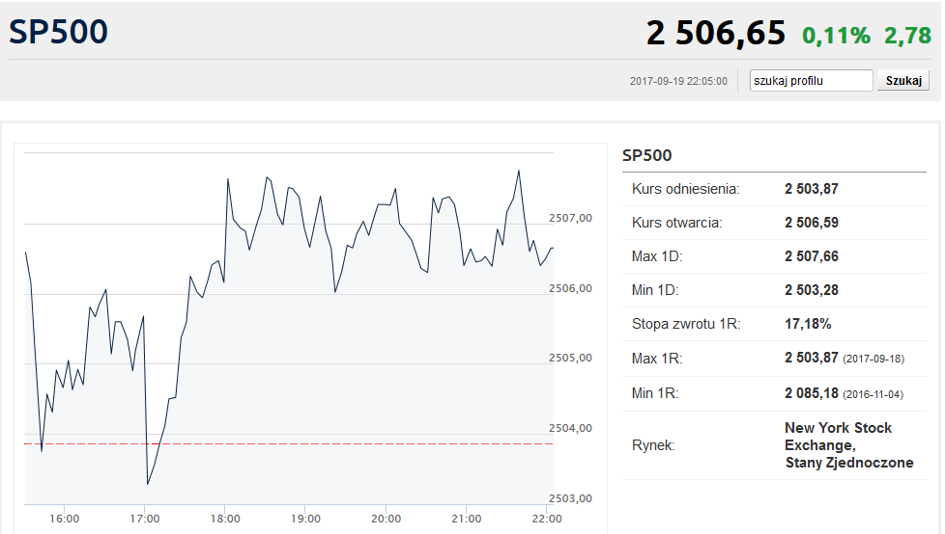The image size is (945, 534).
Task: Click the 18:00 label on the time axis
Action: (225, 519)
